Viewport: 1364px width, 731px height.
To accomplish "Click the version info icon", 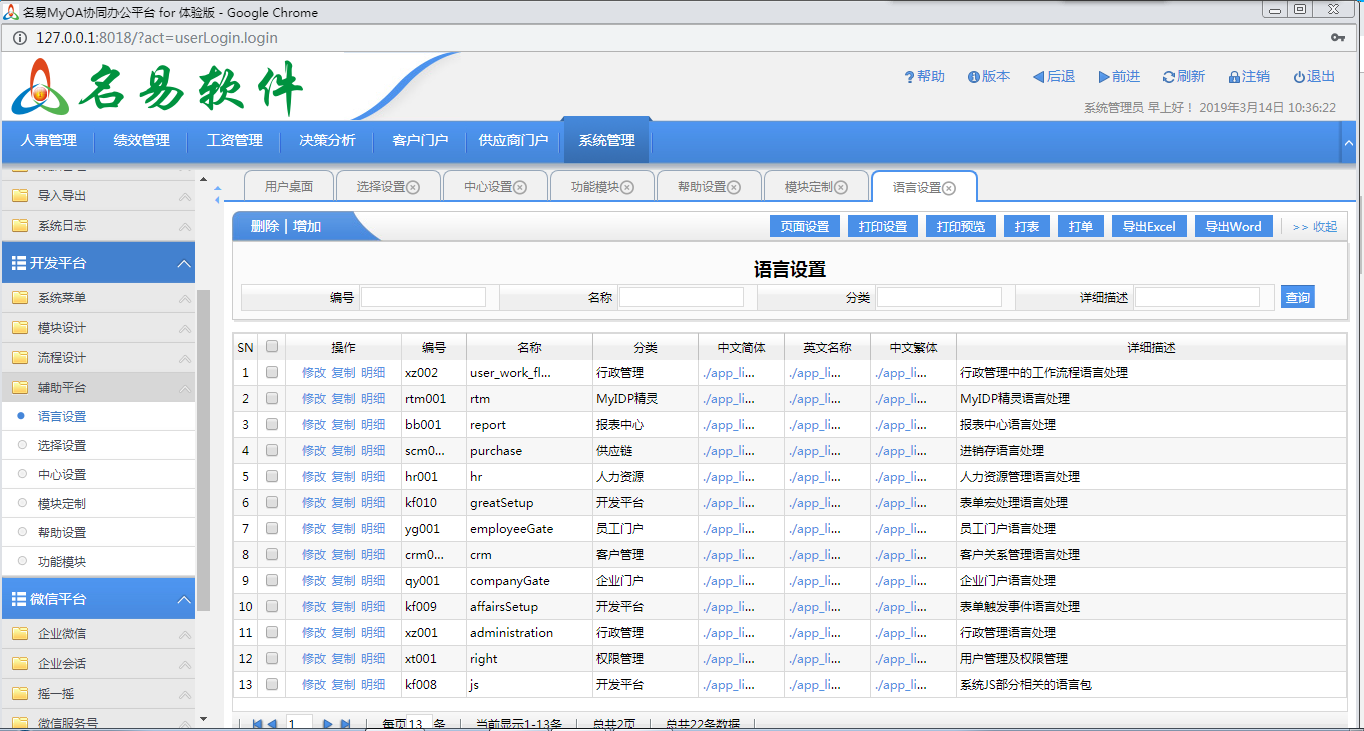I will [972, 77].
